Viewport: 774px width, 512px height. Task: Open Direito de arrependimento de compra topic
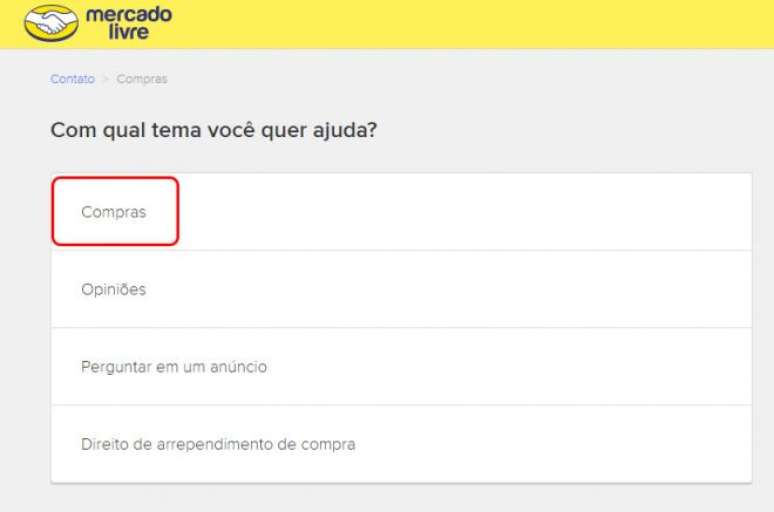401,444
